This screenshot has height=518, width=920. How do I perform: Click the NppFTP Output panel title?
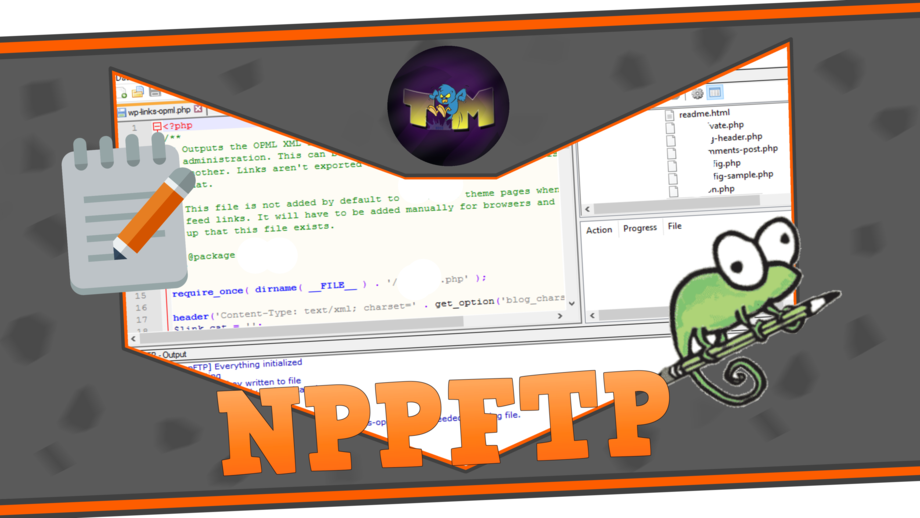point(166,354)
